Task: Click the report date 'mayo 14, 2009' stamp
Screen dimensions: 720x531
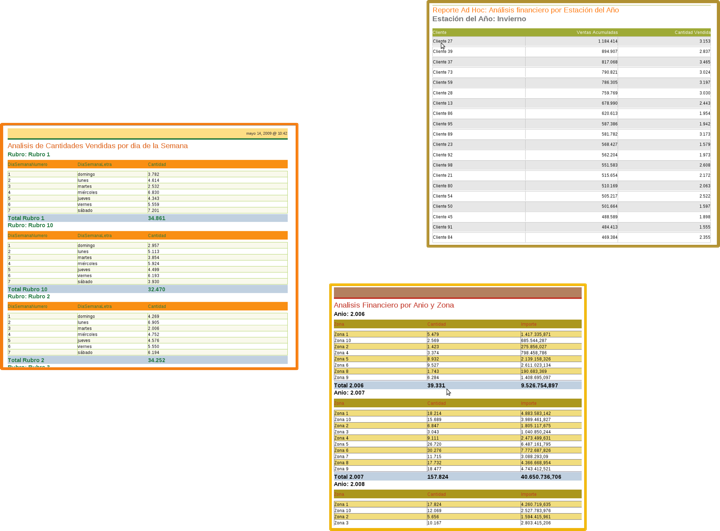Action: click(x=265, y=133)
